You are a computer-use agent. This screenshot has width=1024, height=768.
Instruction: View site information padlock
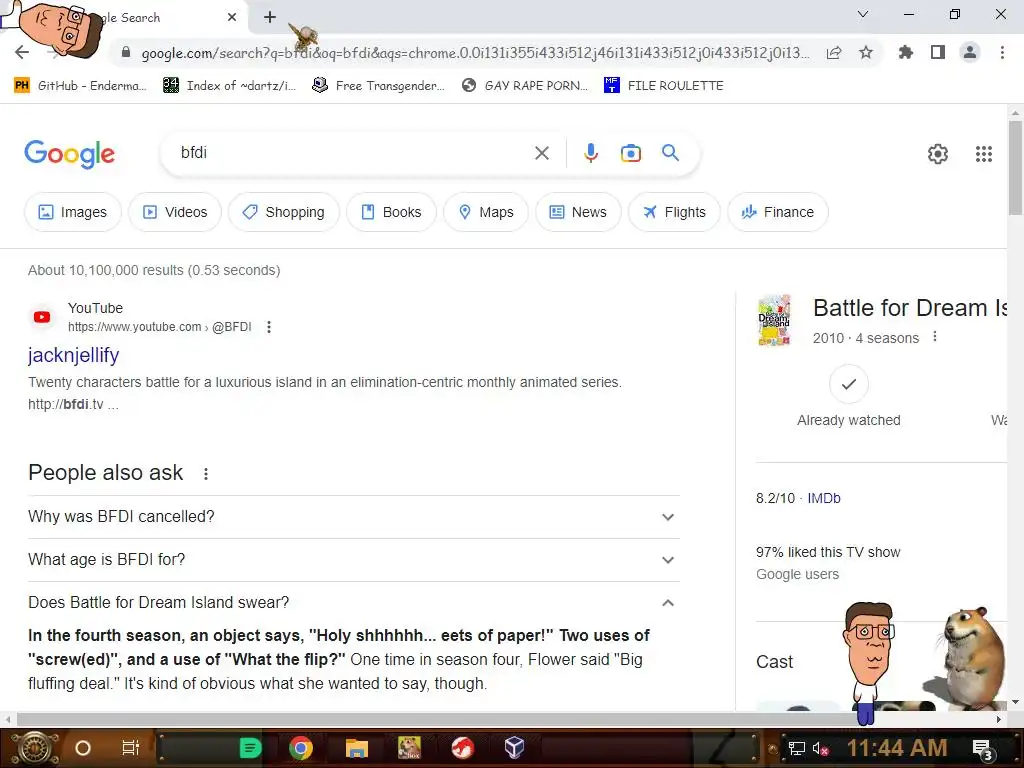126,52
